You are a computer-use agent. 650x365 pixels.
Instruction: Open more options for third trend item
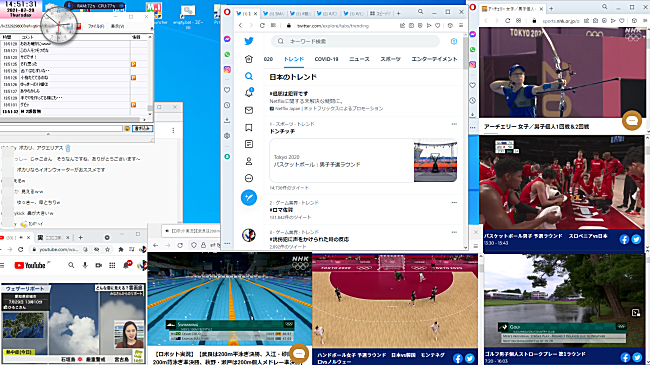pyautogui.click(x=454, y=232)
